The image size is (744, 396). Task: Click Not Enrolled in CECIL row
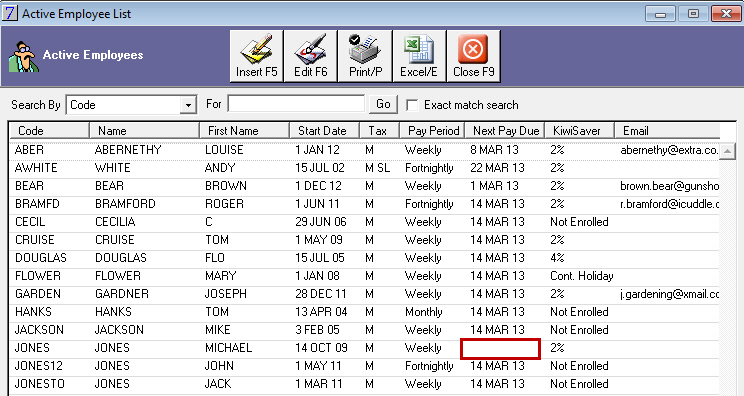tap(579, 222)
